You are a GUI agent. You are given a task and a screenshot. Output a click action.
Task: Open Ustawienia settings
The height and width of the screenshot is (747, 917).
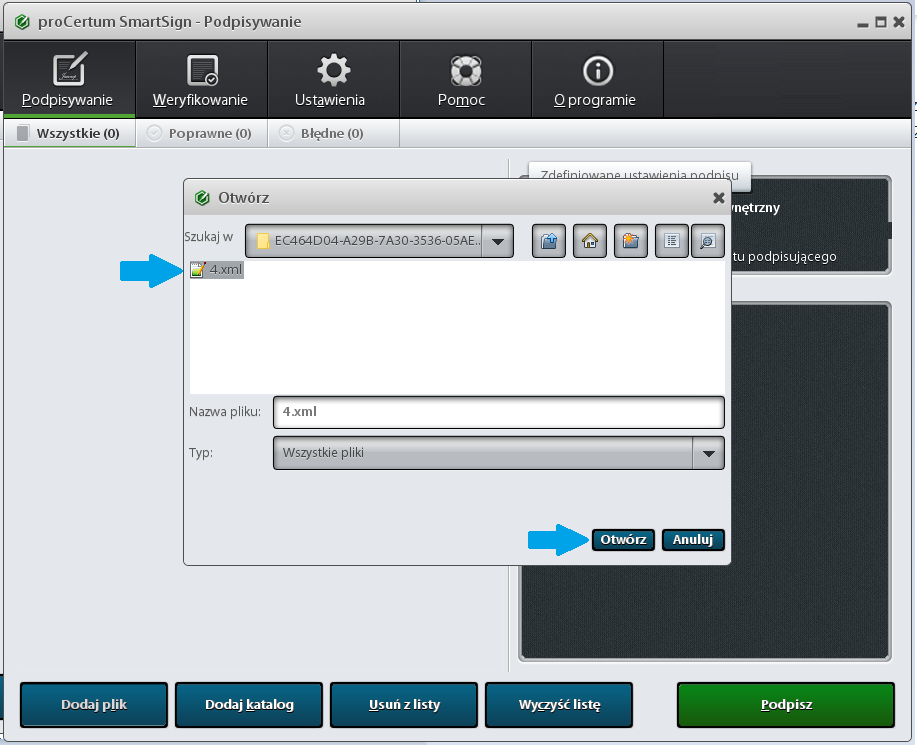coord(333,80)
